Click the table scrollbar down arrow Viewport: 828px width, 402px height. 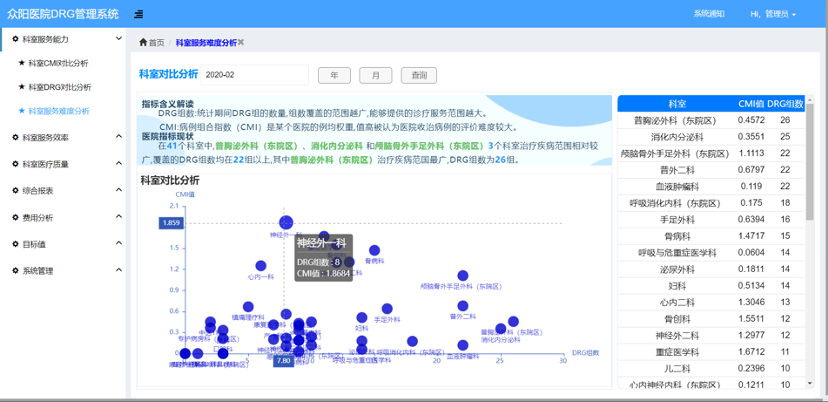pos(810,384)
